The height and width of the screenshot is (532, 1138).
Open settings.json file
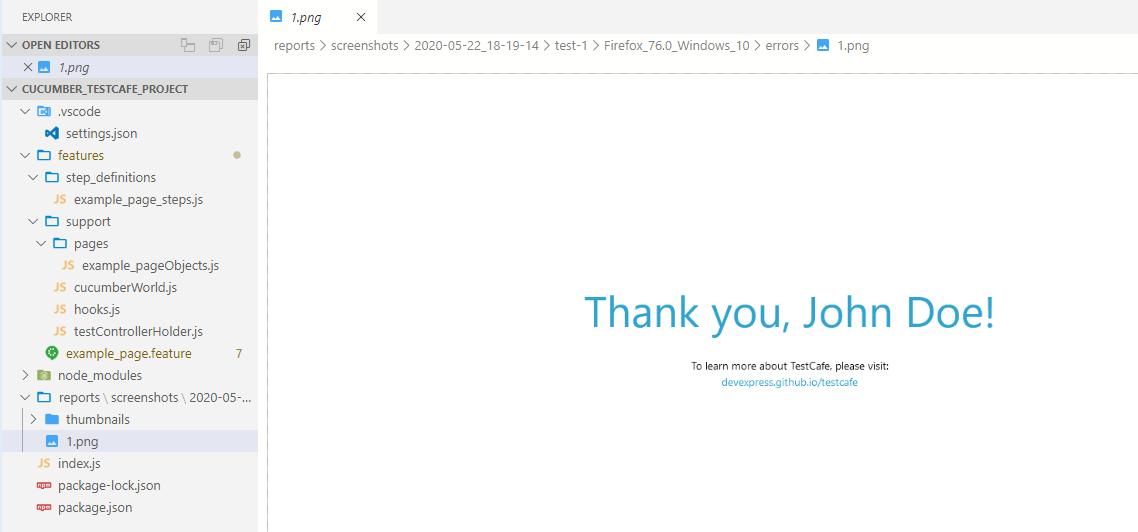point(102,134)
